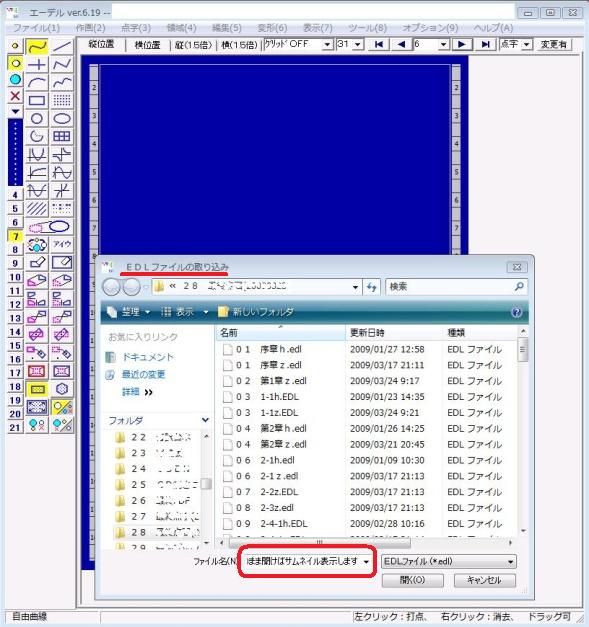Select the ellipse drawing tool

point(62,118)
